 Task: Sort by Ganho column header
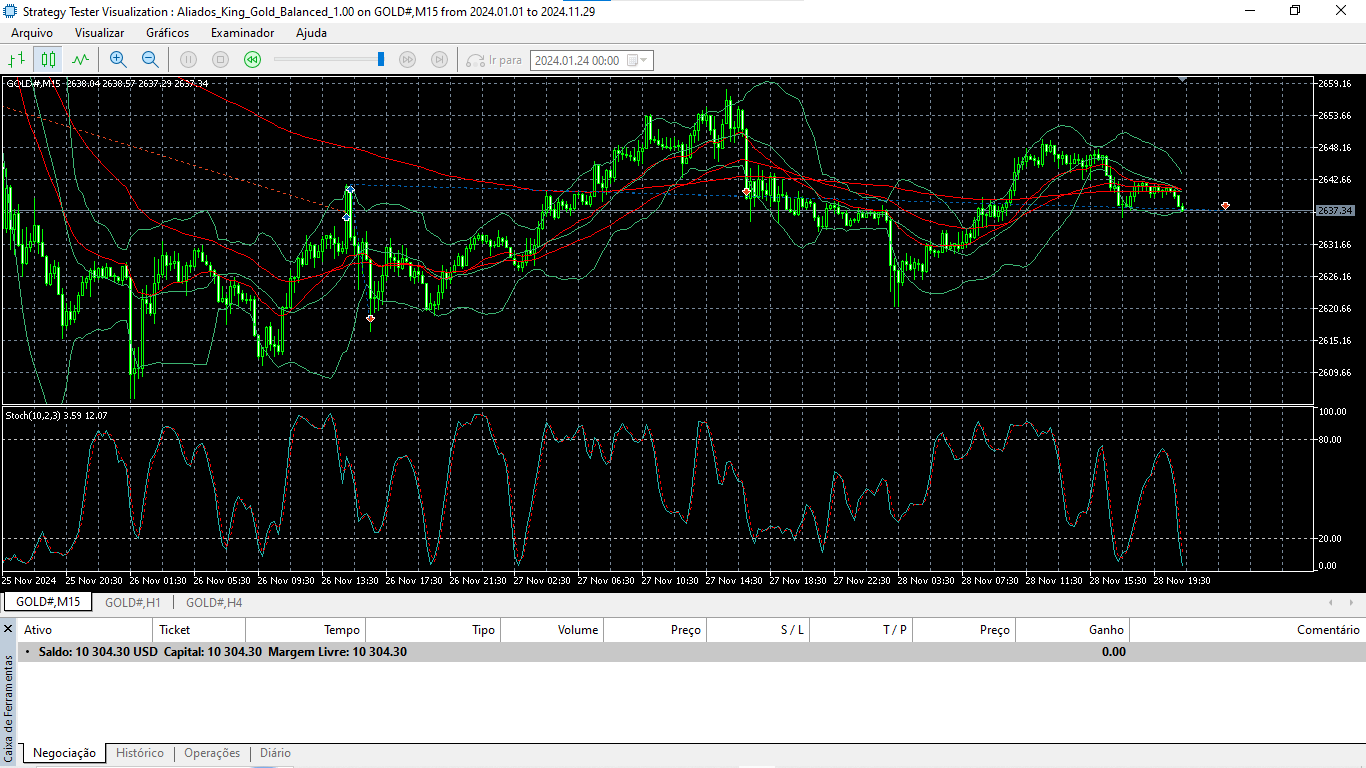(x=1073, y=630)
